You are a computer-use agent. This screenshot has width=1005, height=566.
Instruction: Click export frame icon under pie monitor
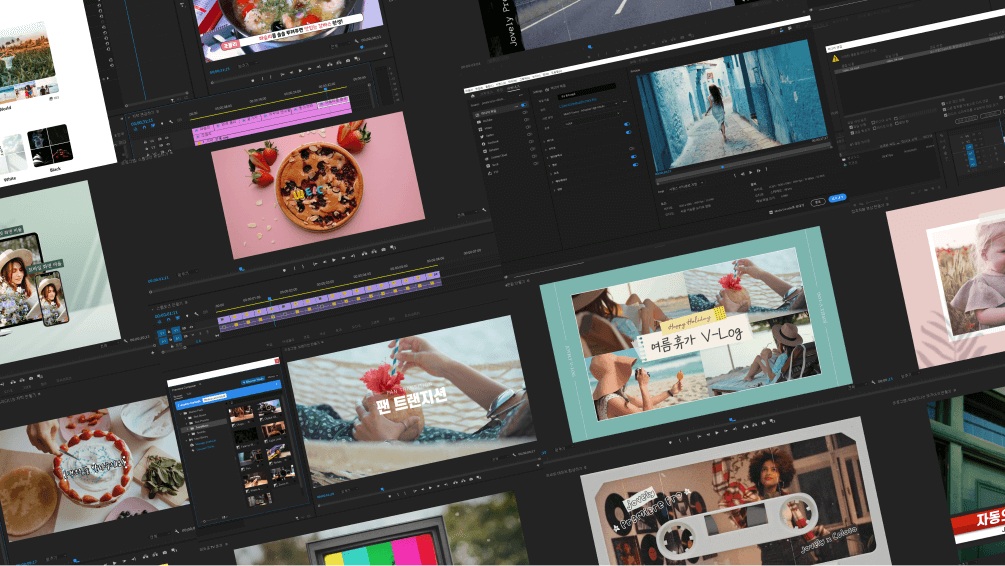pyautogui.click(x=383, y=249)
